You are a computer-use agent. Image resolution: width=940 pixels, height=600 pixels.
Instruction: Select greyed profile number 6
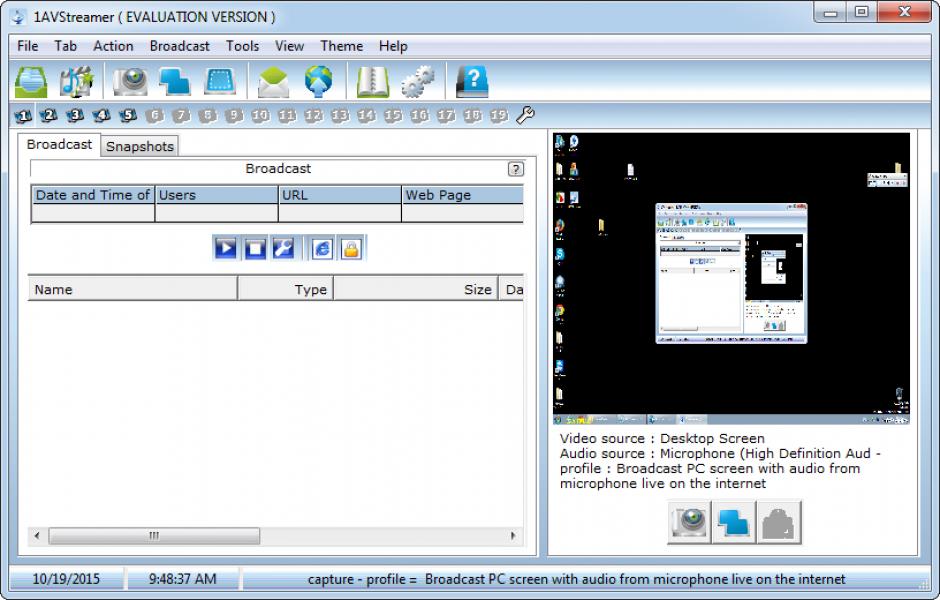(154, 115)
